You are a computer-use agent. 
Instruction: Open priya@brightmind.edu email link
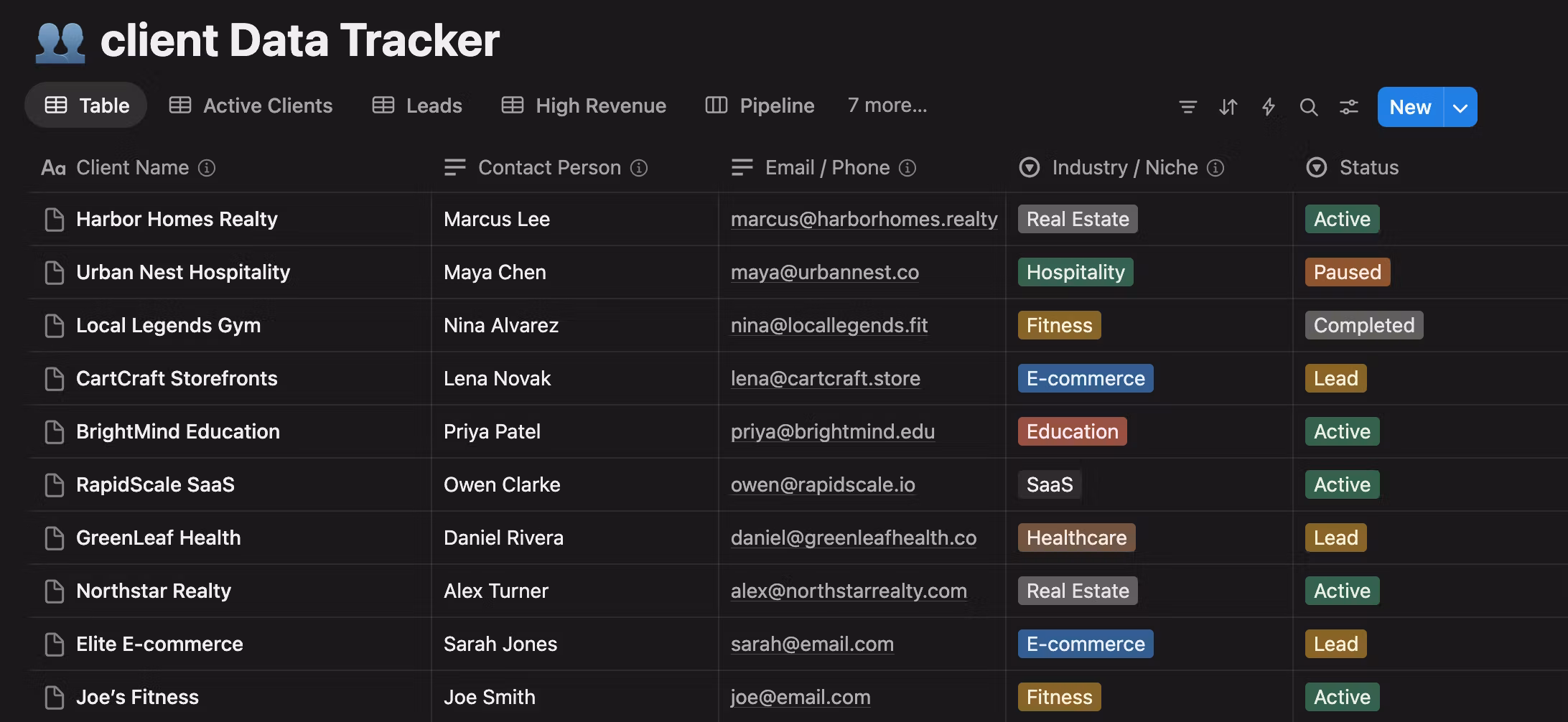click(833, 431)
